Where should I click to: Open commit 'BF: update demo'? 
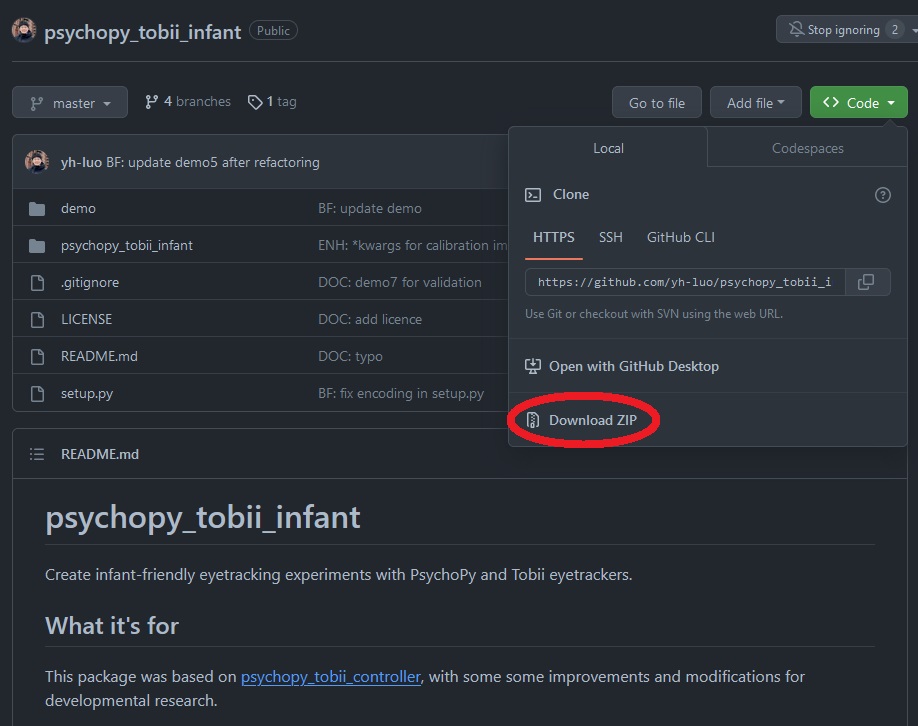tap(369, 208)
